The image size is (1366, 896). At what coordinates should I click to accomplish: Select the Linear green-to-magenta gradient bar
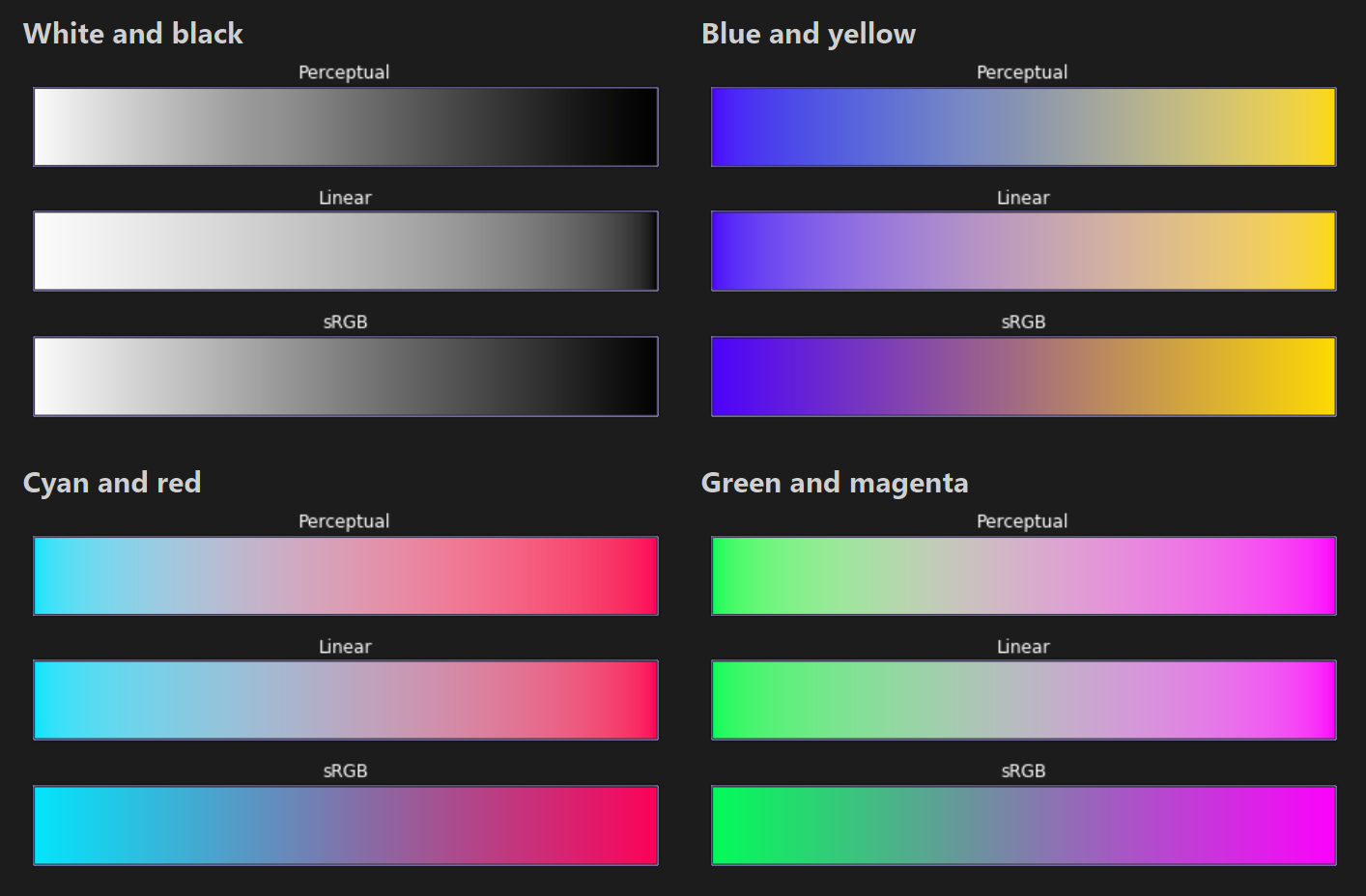click(1022, 699)
